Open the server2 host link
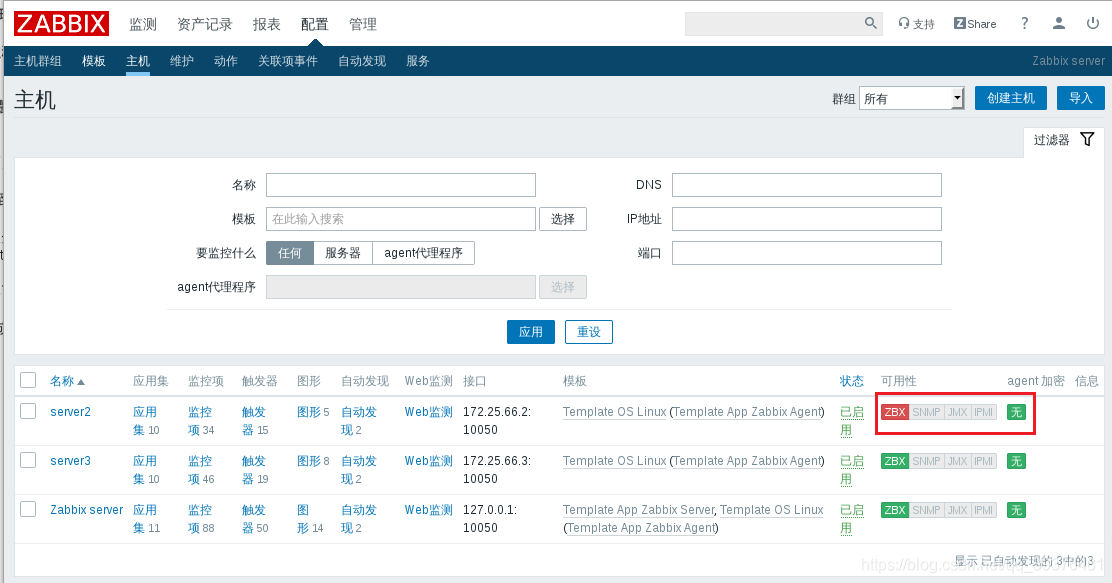Screen dimensions: 1112x583 (70, 412)
